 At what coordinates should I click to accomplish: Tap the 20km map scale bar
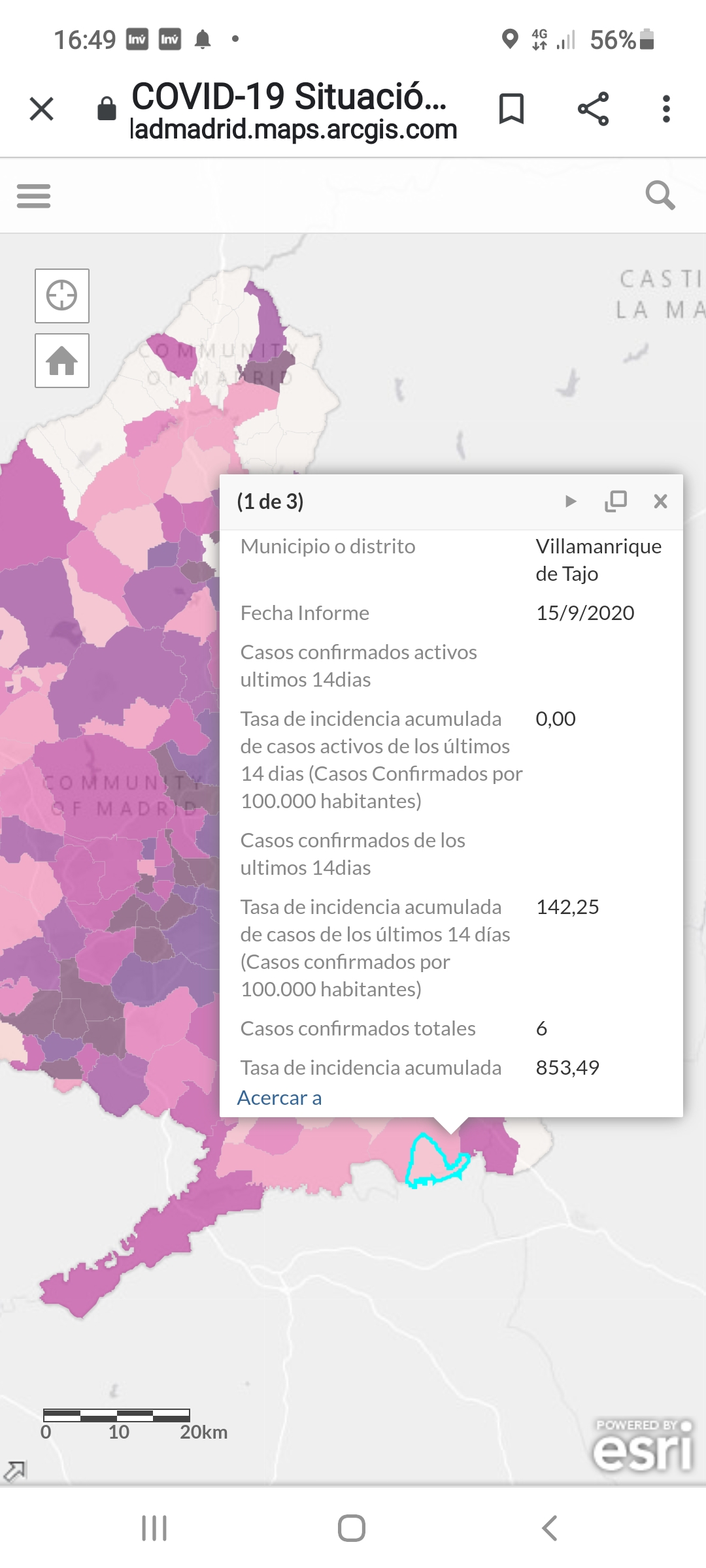tap(134, 1425)
